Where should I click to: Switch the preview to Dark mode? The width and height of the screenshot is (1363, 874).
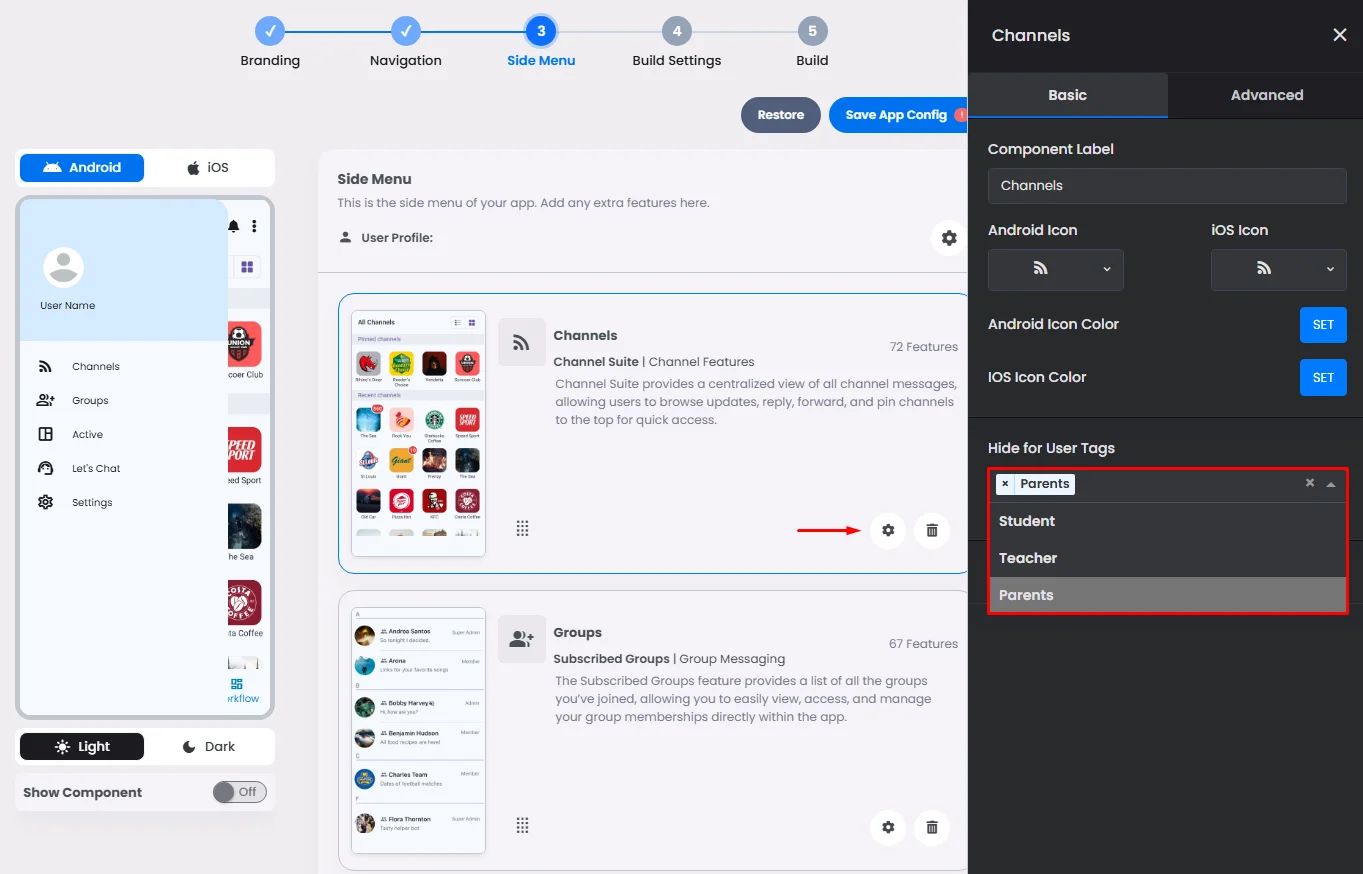(208, 747)
